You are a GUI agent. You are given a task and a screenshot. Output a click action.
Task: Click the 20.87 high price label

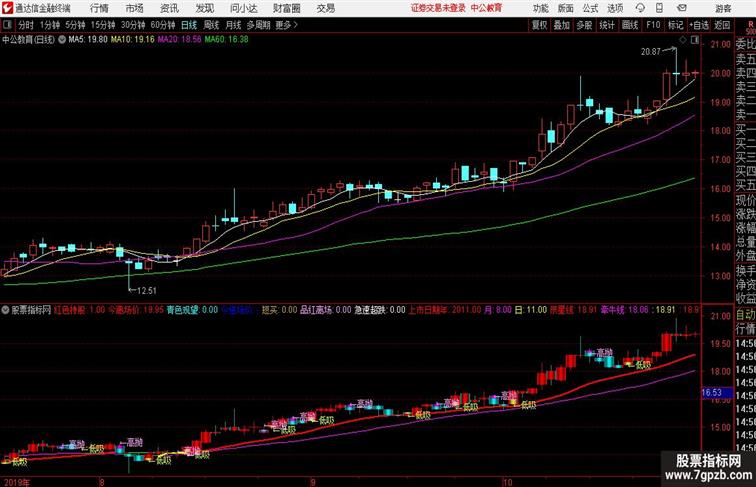coord(650,52)
